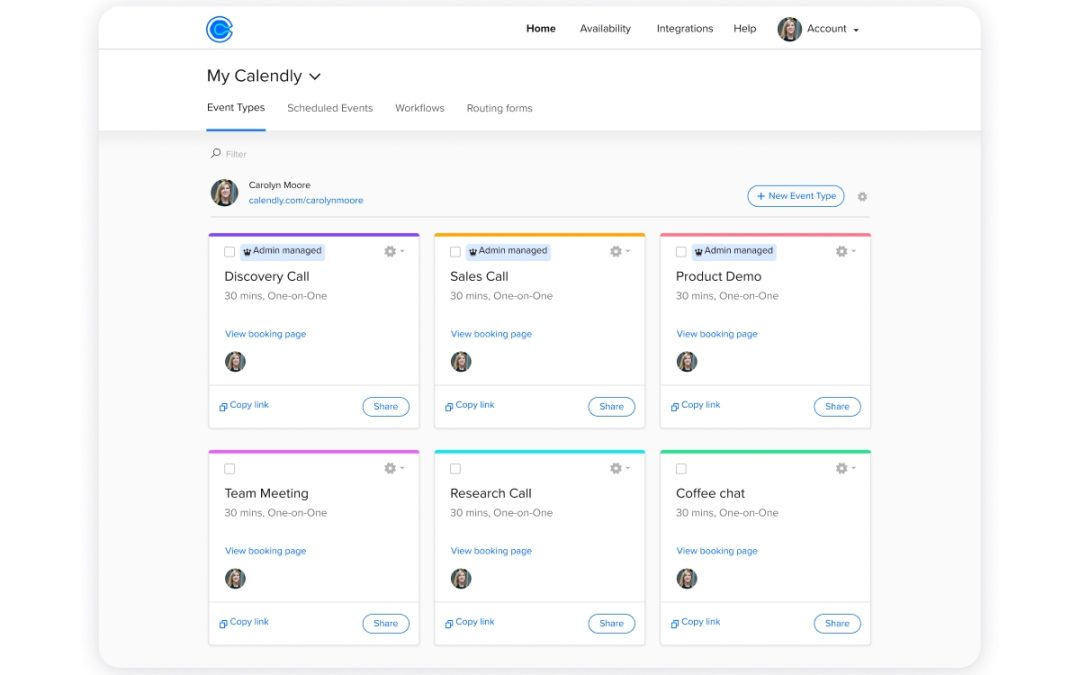This screenshot has width=1080, height=675.
Task: Expand the Account dropdown arrow
Action: pyautogui.click(x=856, y=30)
